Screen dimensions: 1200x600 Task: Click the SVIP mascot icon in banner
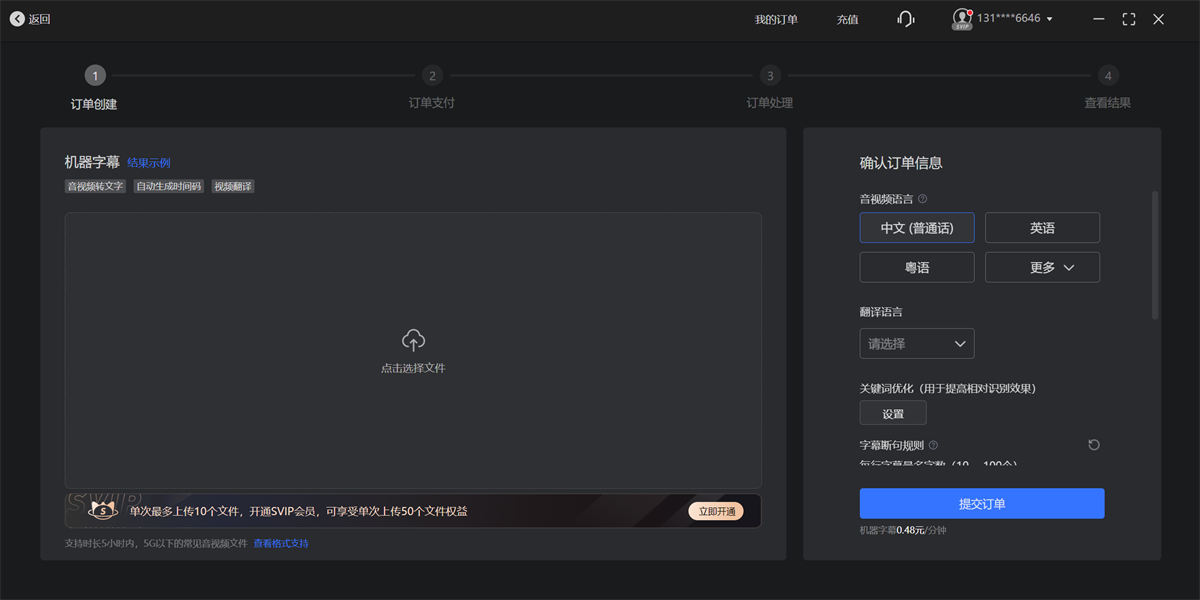click(103, 510)
